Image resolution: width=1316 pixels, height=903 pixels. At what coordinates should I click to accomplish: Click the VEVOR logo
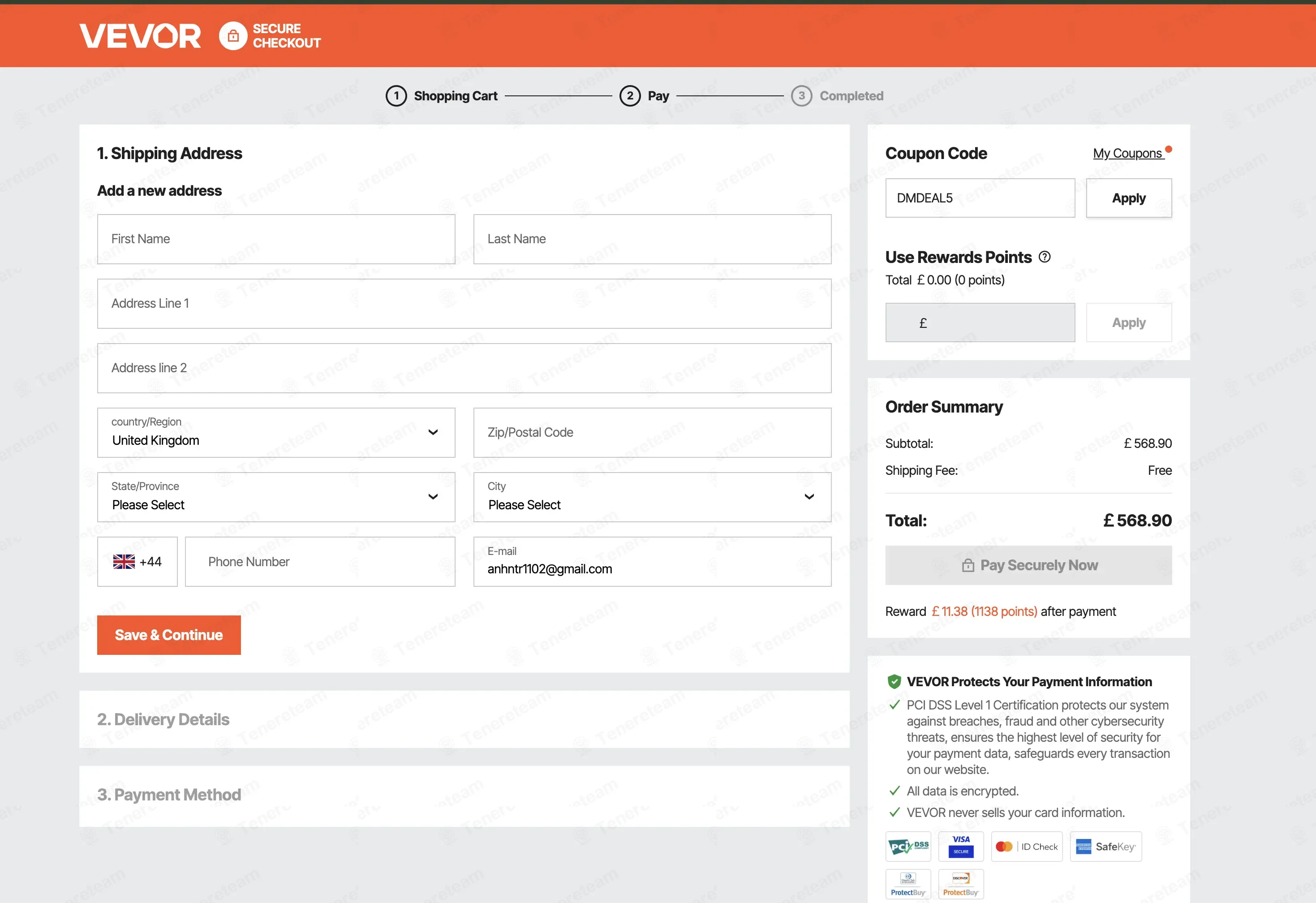[140, 36]
